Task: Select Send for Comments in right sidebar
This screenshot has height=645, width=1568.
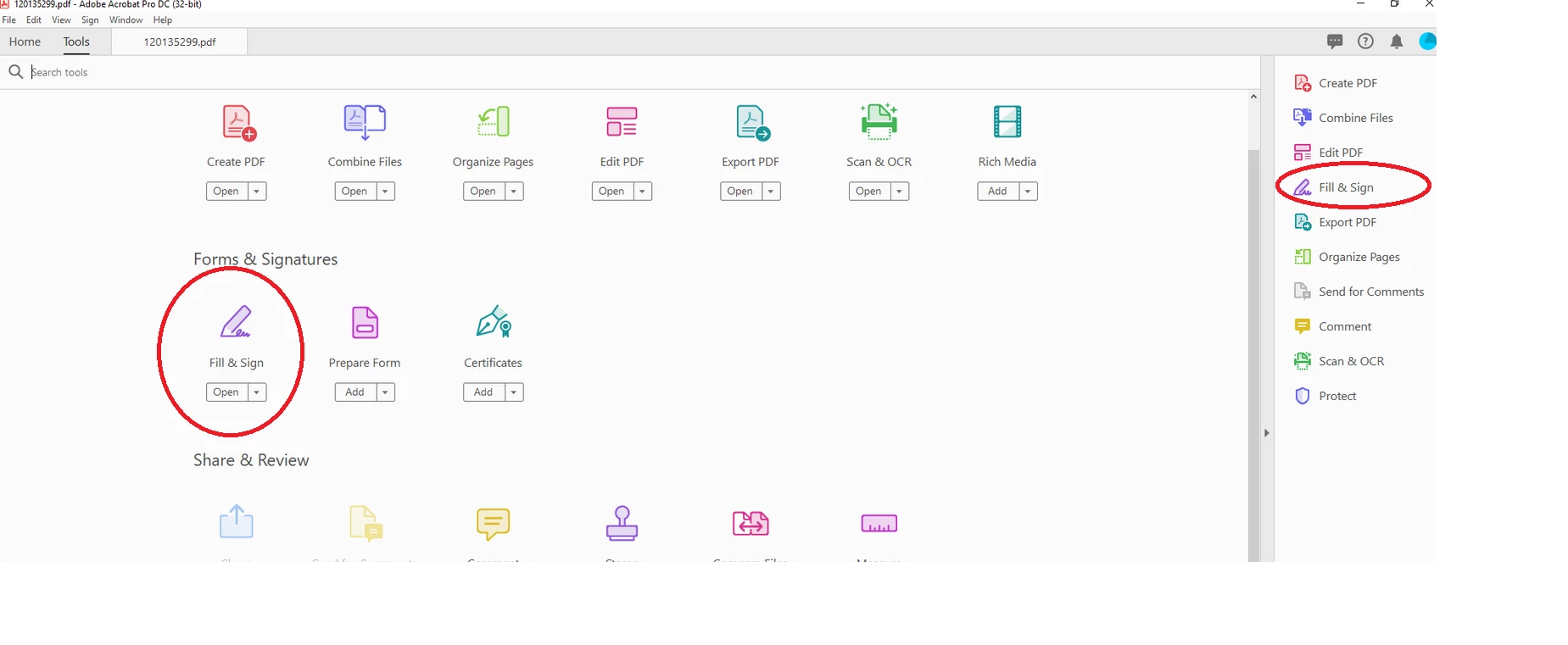Action: click(x=1359, y=292)
